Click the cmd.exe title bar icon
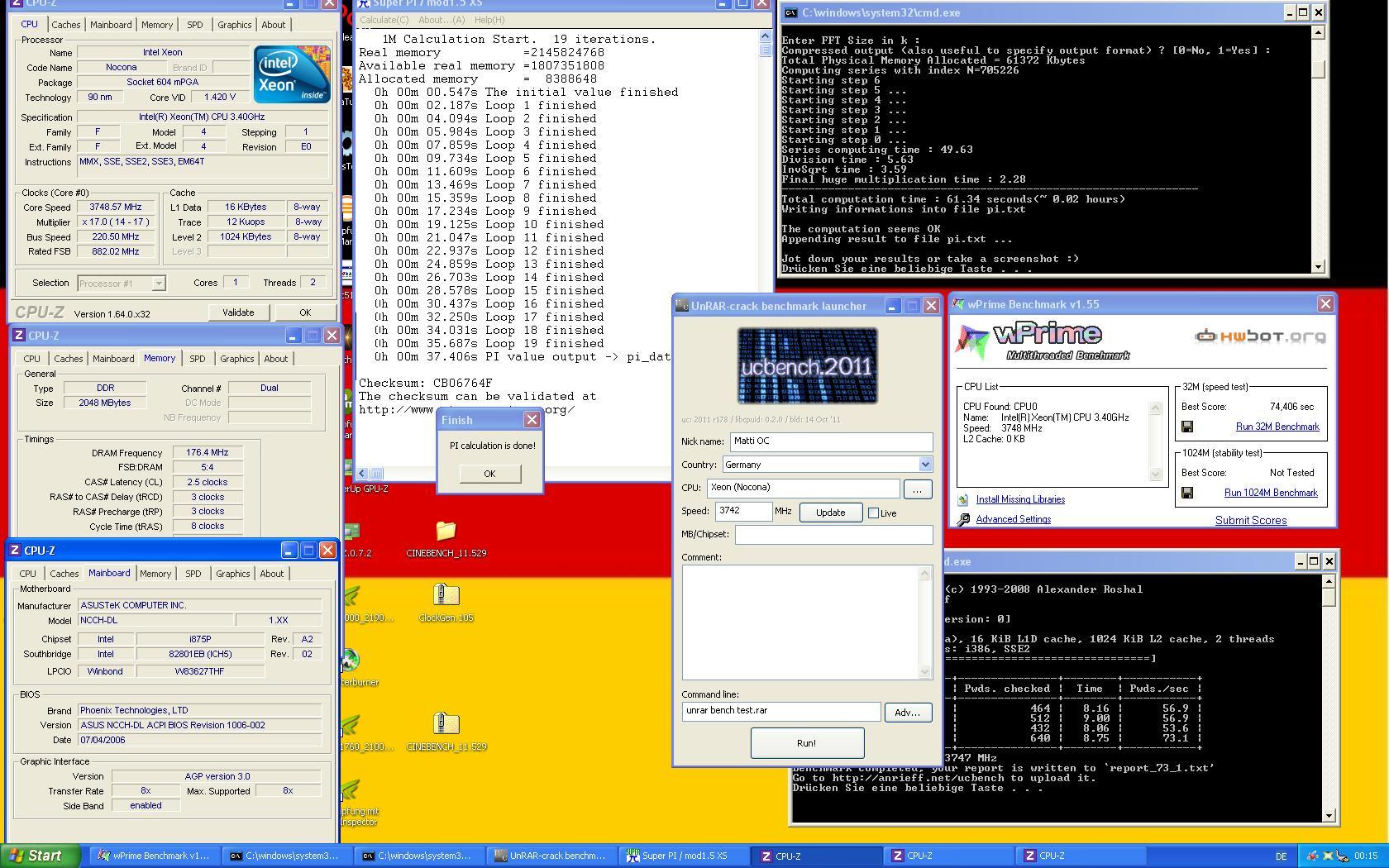 pyautogui.click(x=791, y=12)
